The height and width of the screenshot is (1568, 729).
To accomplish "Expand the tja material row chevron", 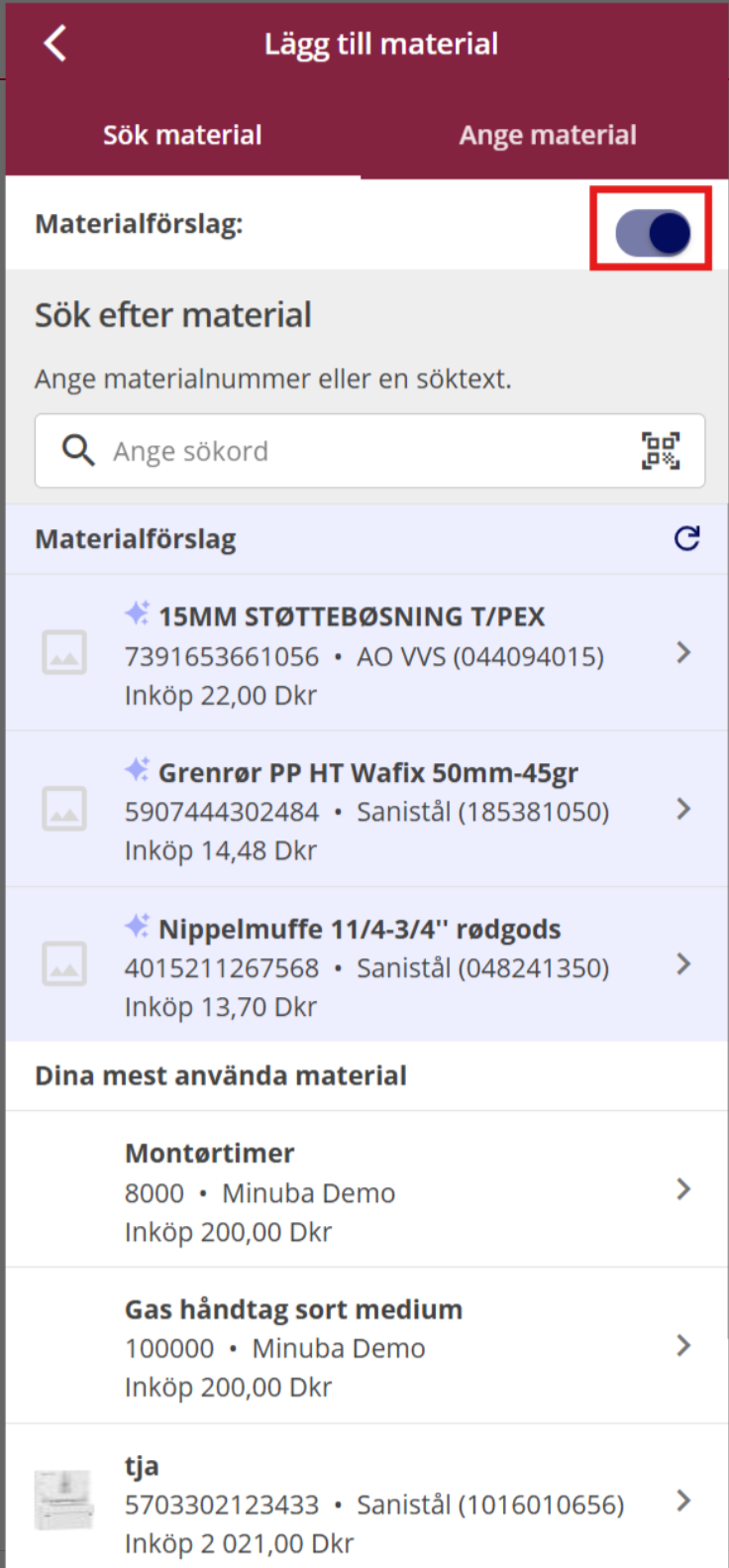I will pyautogui.click(x=683, y=1501).
